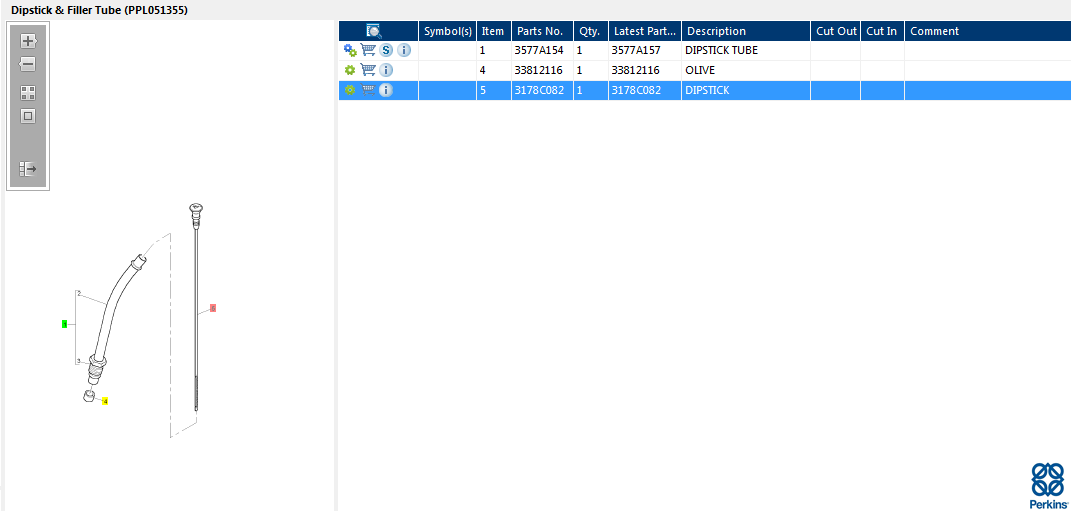Click the list export arrow icon
Screen dimensions: 1071x511
click(28, 169)
